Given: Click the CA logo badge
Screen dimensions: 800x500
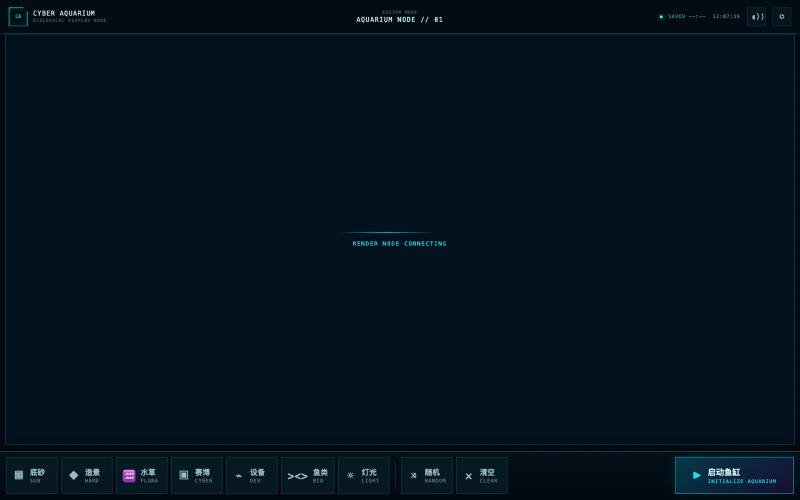Looking at the screenshot, I should [x=18, y=17].
